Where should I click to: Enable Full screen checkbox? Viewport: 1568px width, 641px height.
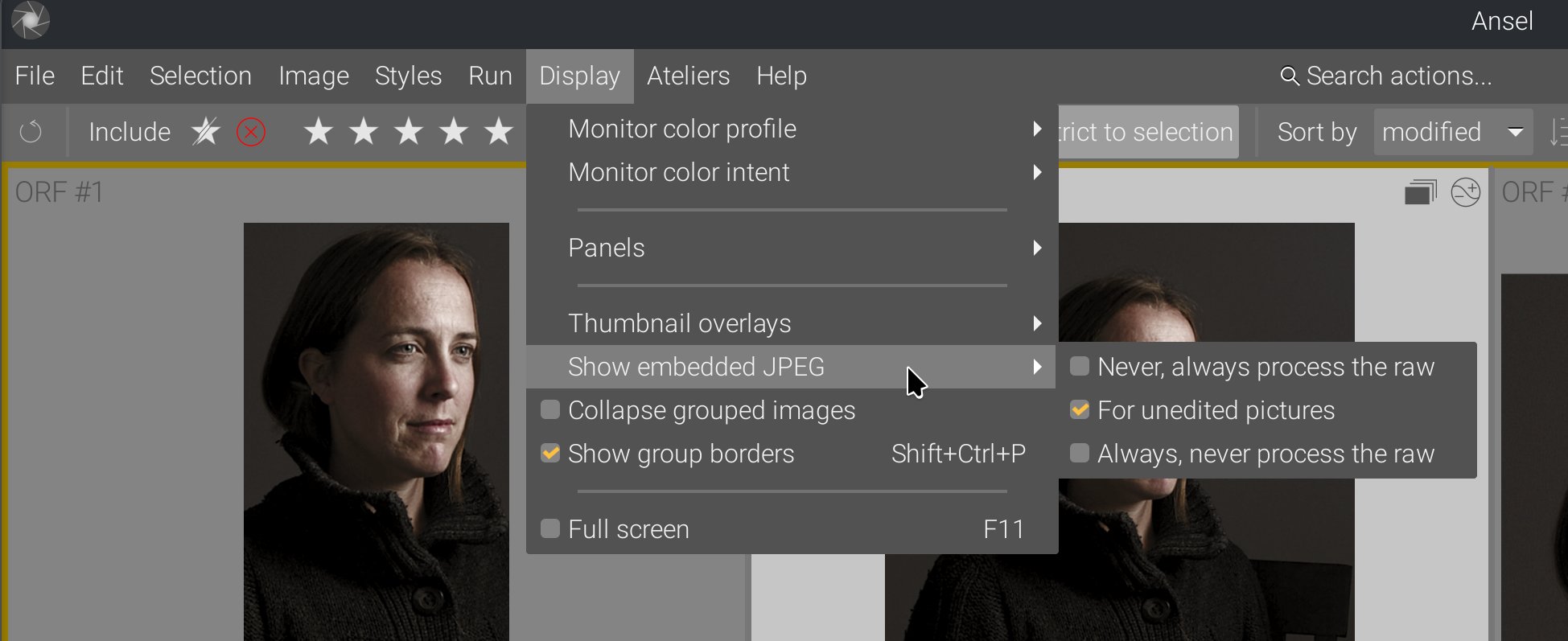coord(550,529)
